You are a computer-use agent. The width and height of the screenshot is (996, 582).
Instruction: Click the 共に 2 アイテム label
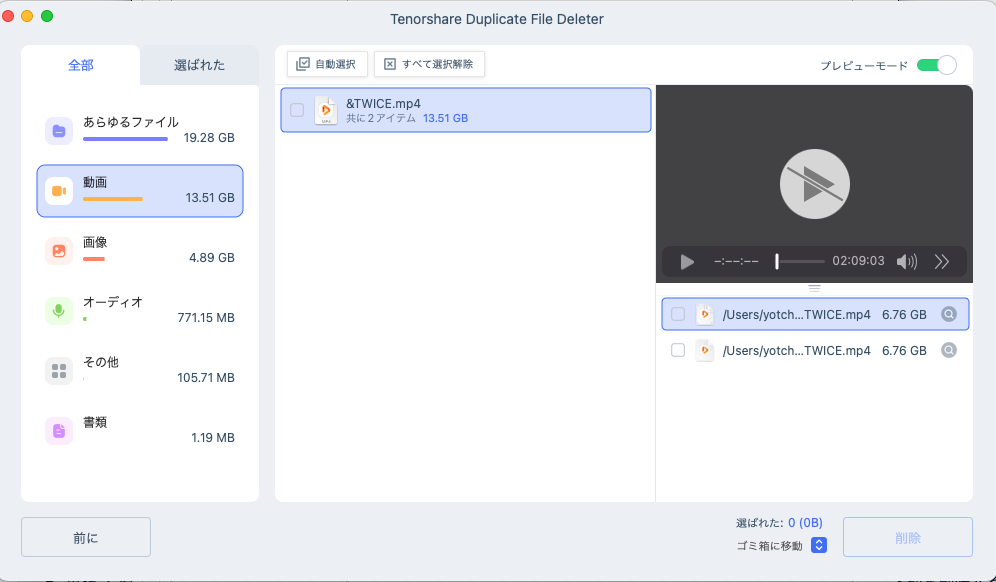coord(380,118)
